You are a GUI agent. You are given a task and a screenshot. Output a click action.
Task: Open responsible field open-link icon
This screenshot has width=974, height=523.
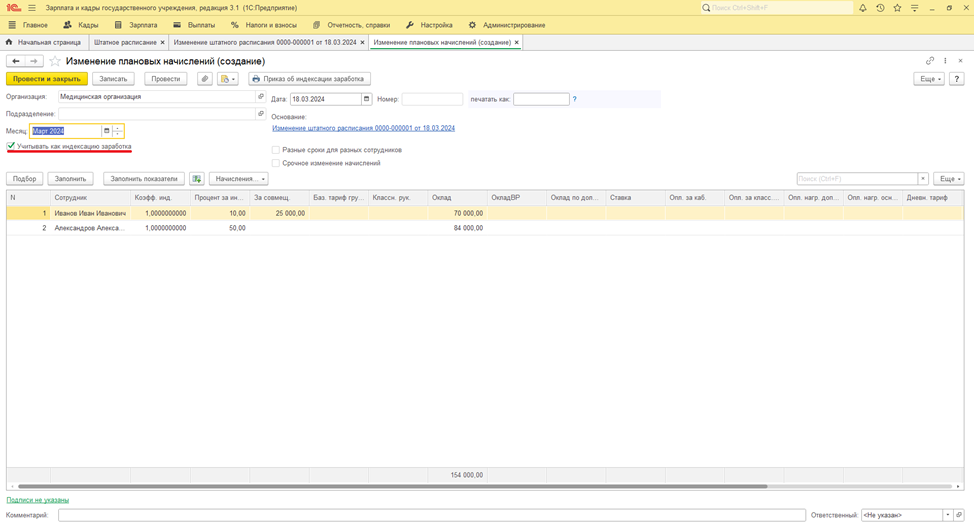click(959, 515)
